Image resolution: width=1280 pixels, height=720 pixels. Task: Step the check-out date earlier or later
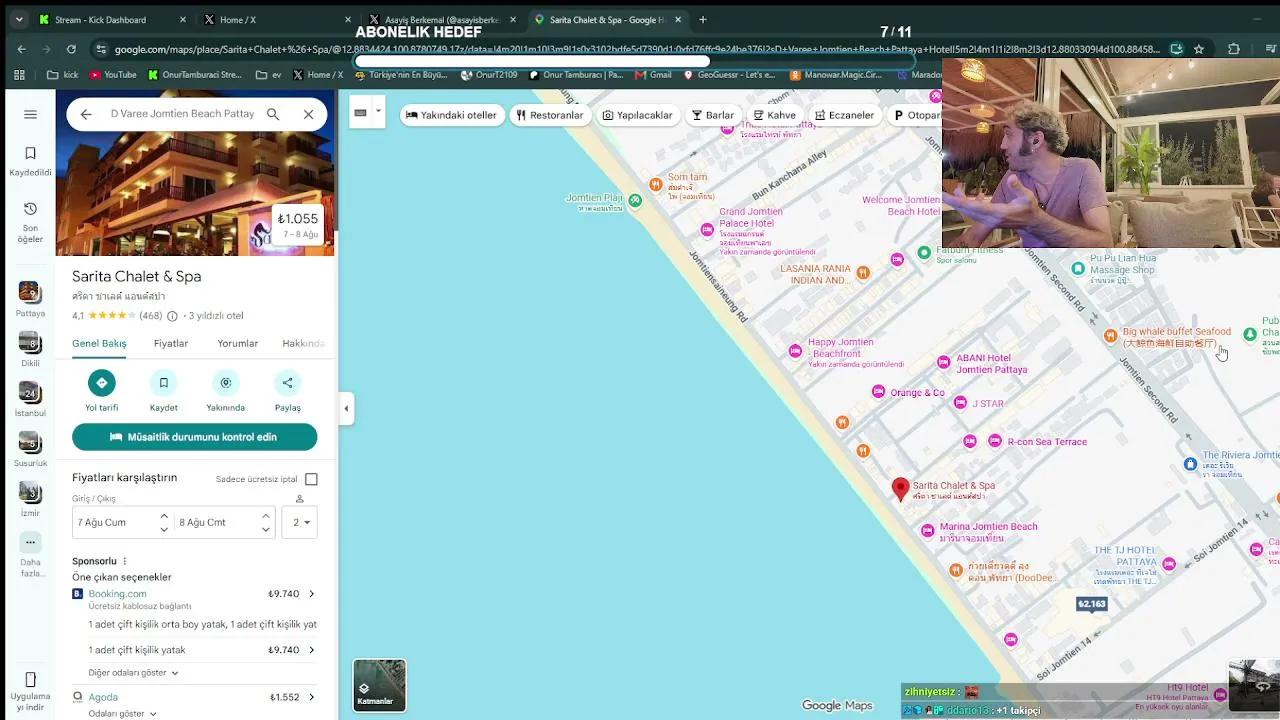point(265,522)
